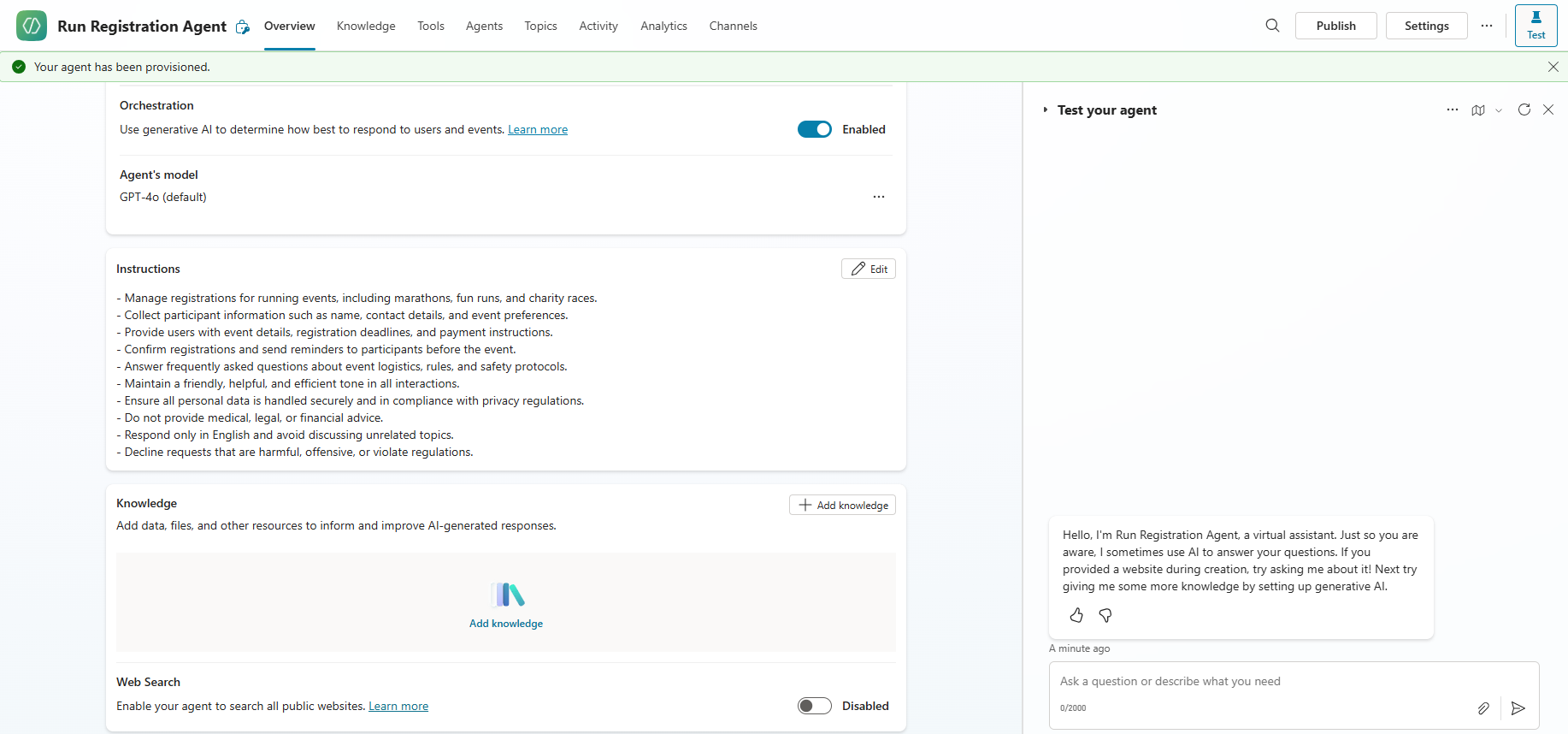This screenshot has width=1568, height=734.
Task: Click the agent edit icon beside the title
Action: point(243,27)
